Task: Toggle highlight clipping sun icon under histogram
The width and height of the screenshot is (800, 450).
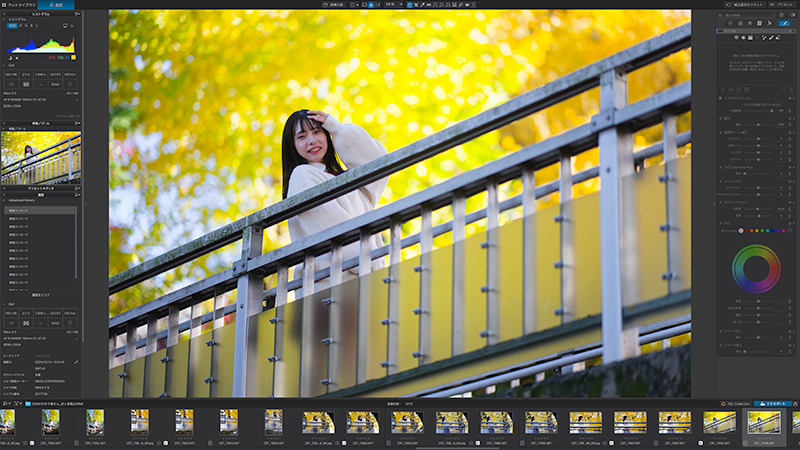Action: click(x=17, y=58)
